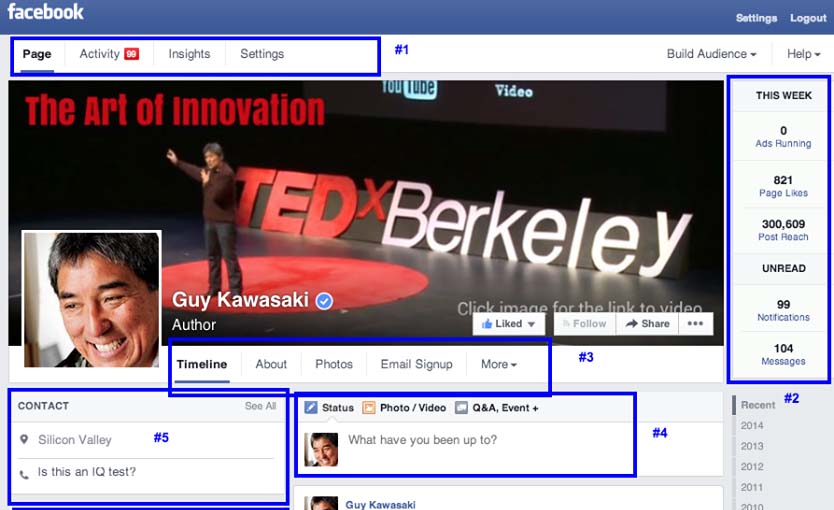Click the Guy Kawasaki name on cover
Image resolution: width=834 pixels, height=510 pixels.
(240, 300)
